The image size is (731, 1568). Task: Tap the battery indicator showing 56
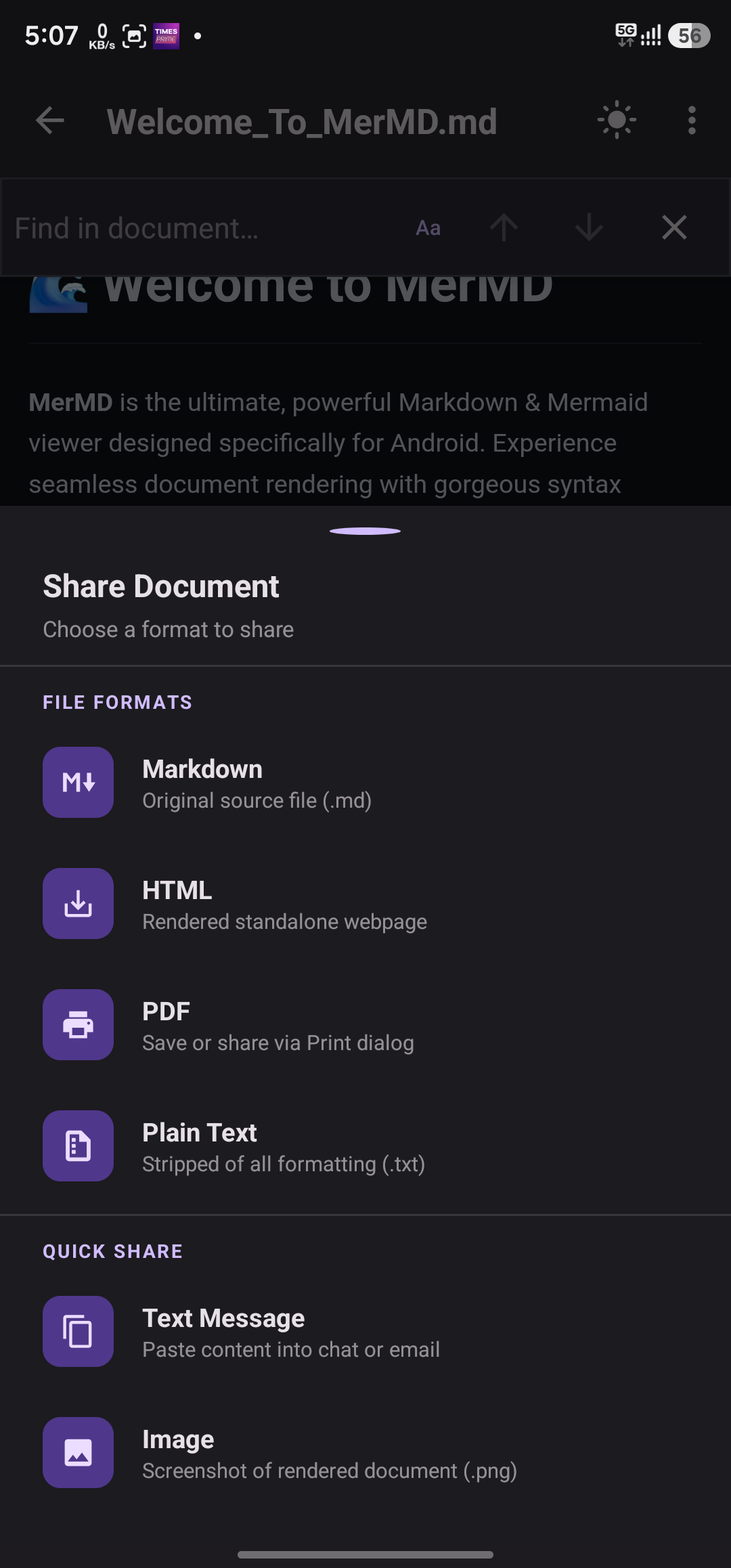689,35
